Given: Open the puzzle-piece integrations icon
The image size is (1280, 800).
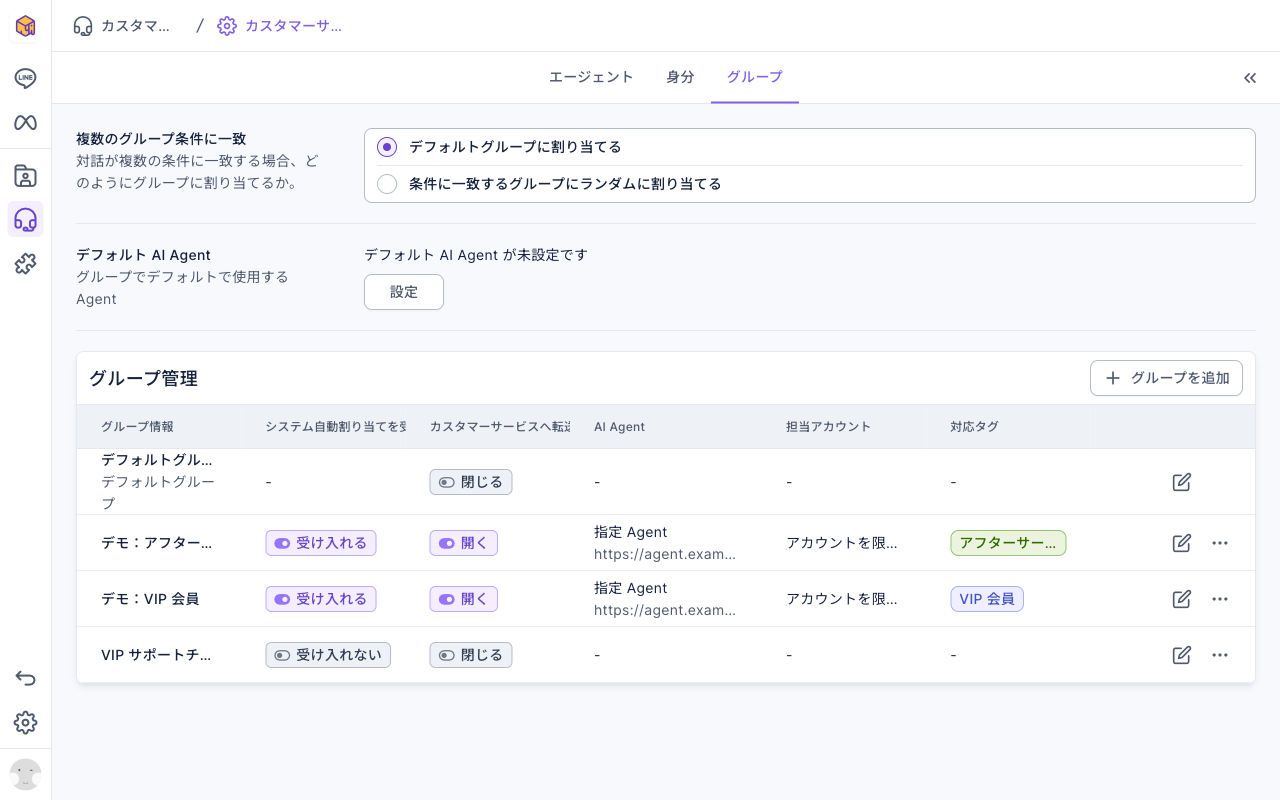Looking at the screenshot, I should 25,264.
